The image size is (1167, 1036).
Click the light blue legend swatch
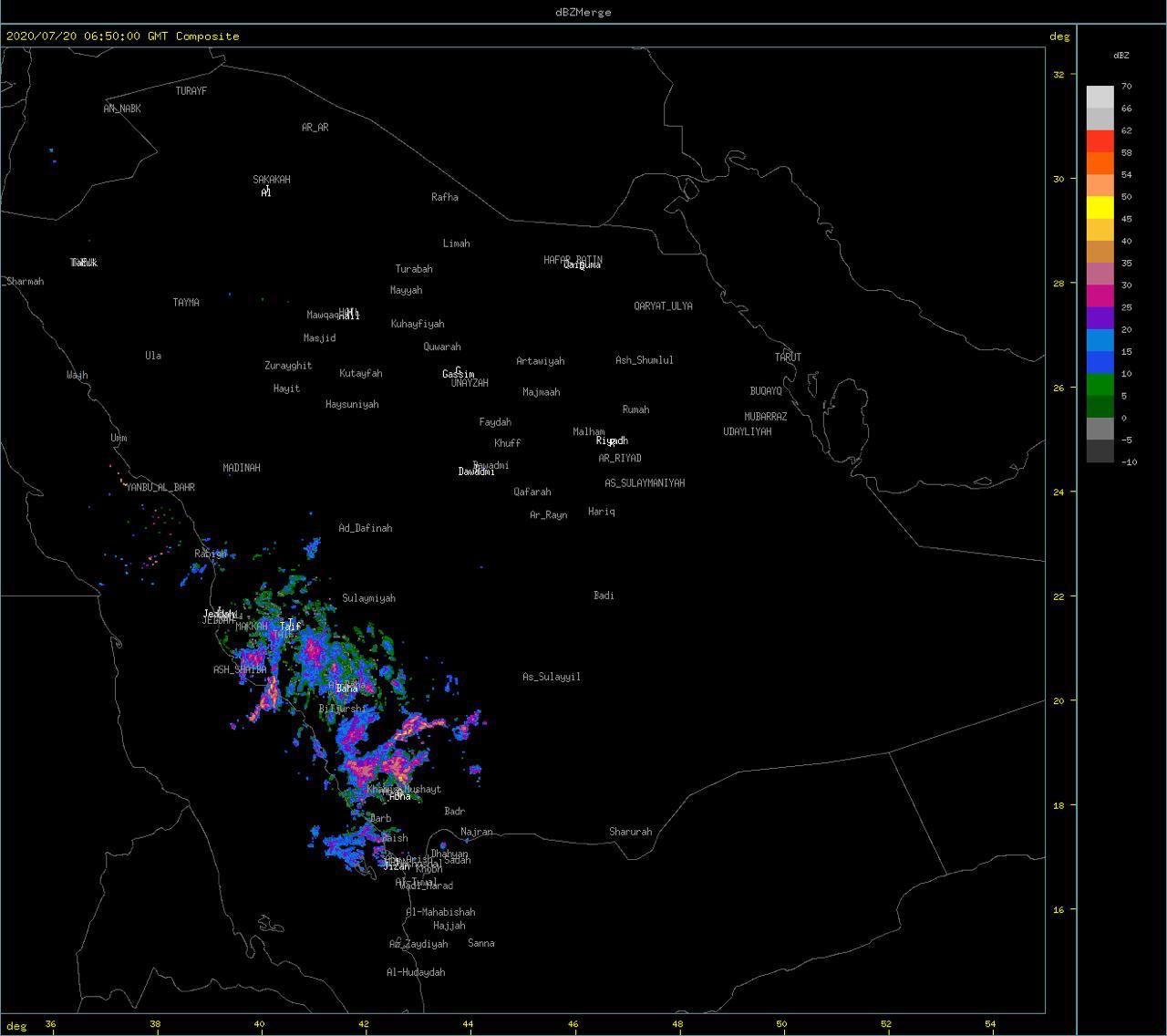pyautogui.click(x=1100, y=340)
